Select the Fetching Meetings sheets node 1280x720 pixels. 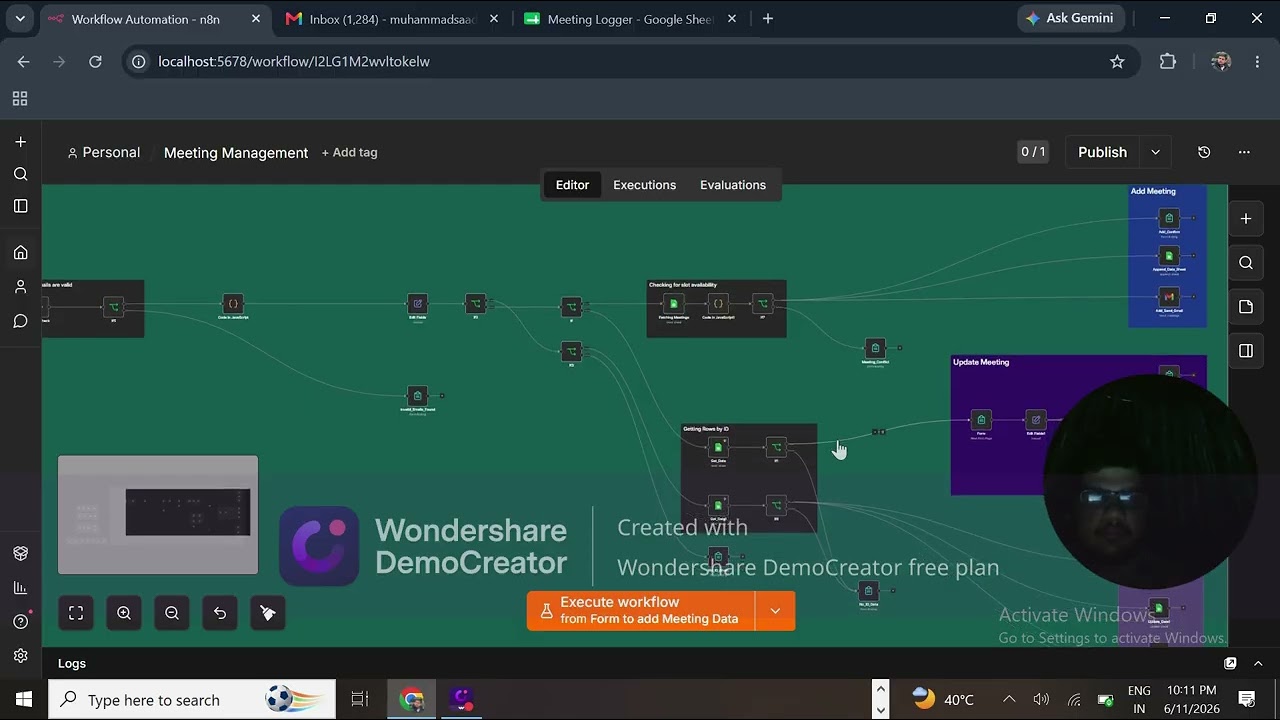(x=673, y=303)
